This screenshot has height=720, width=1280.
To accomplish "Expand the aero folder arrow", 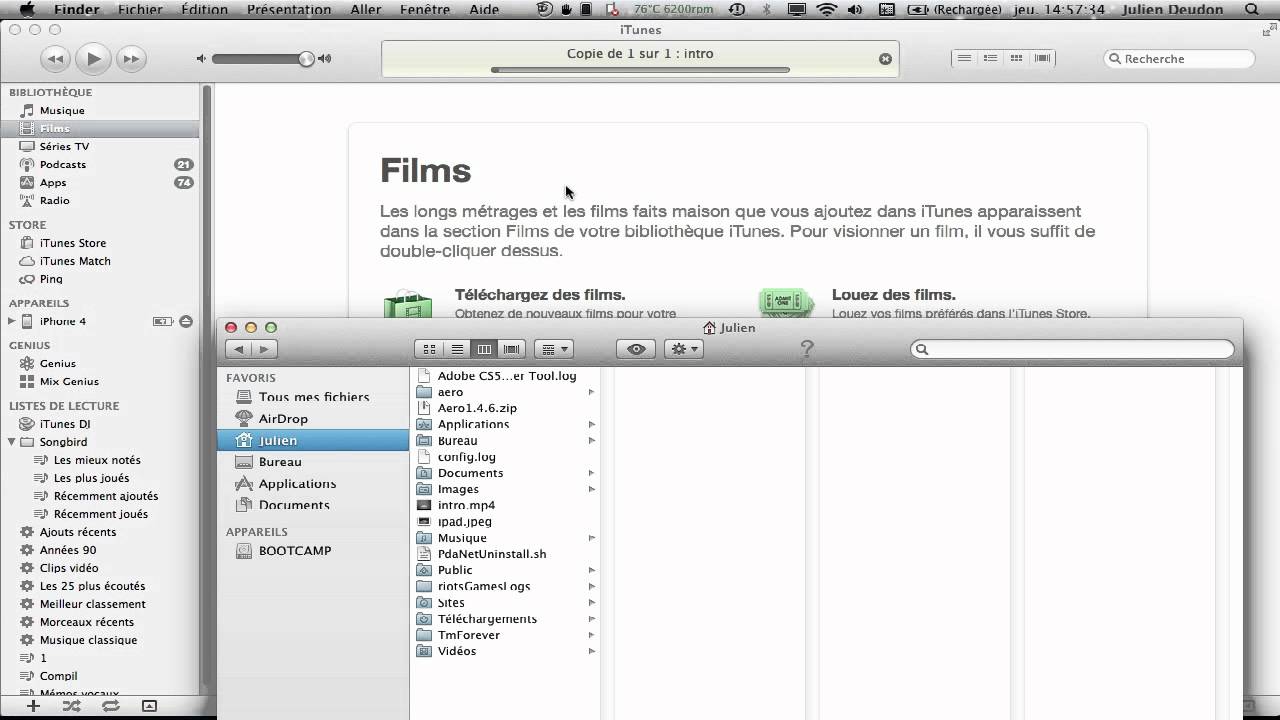I will click(591, 392).
